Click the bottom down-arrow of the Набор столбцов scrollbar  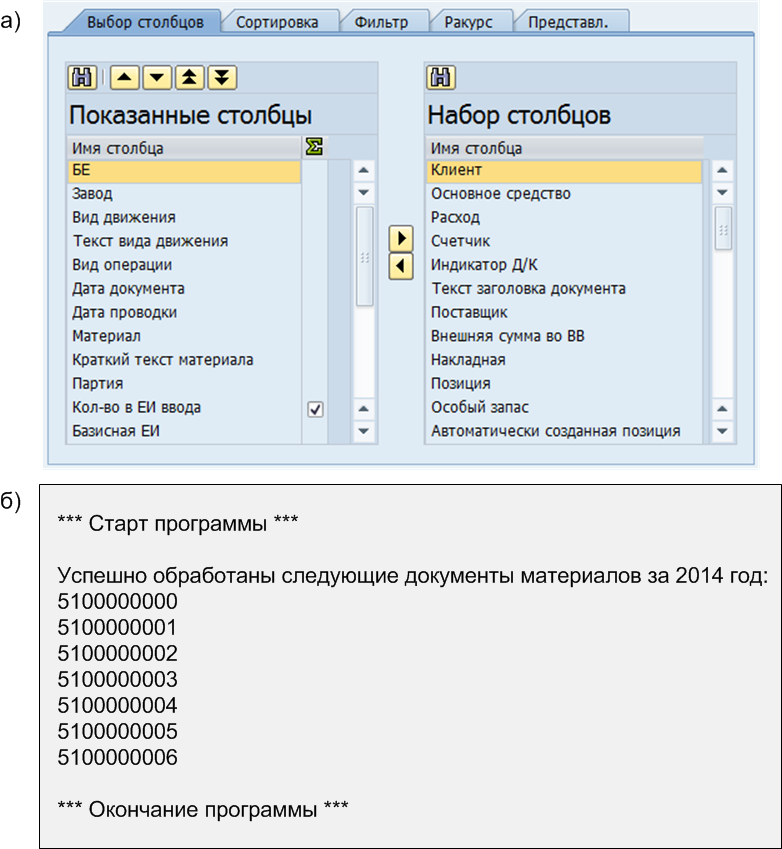pos(722,432)
